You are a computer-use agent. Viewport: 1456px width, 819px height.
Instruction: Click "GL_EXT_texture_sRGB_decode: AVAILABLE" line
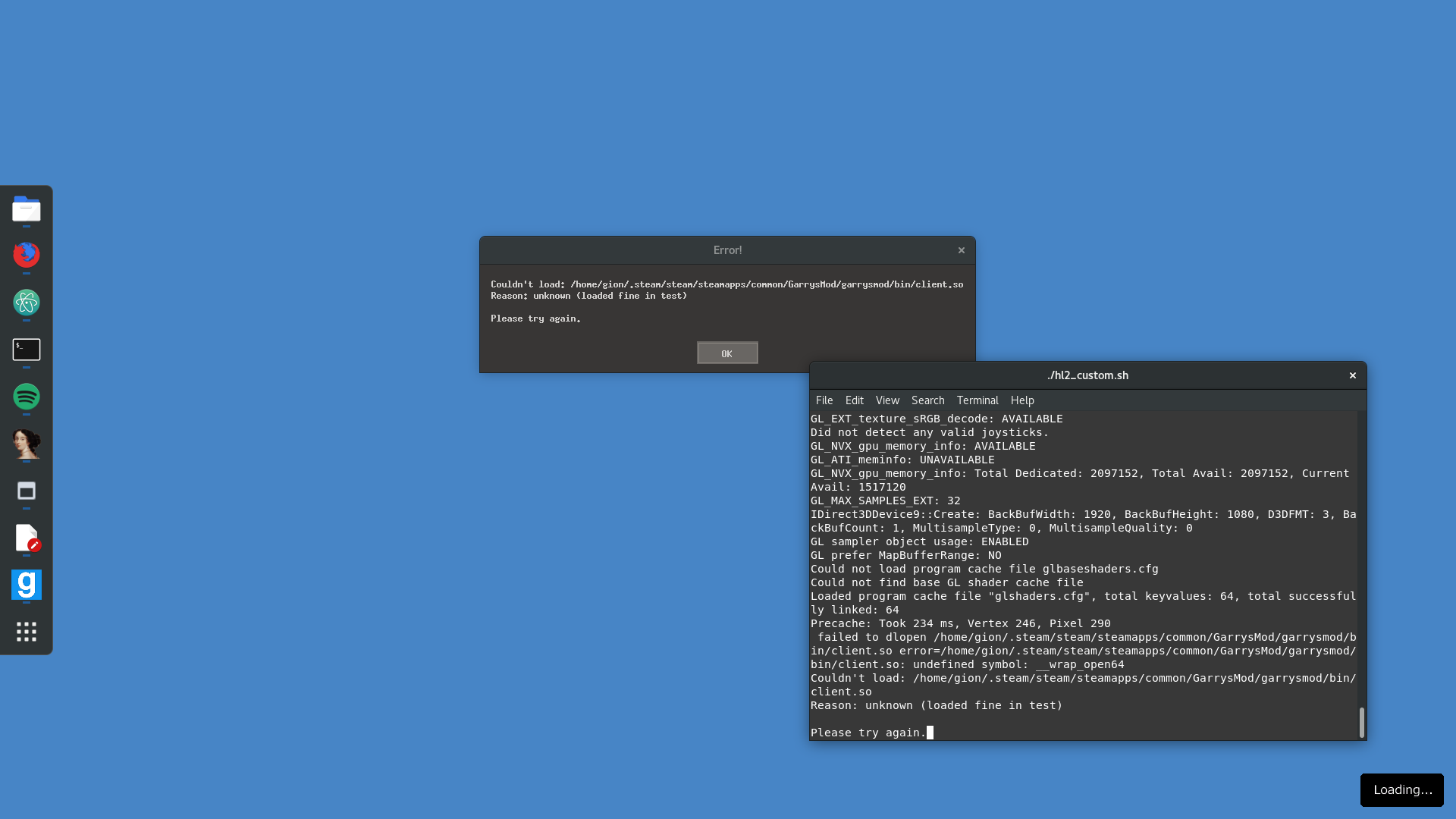(x=937, y=419)
